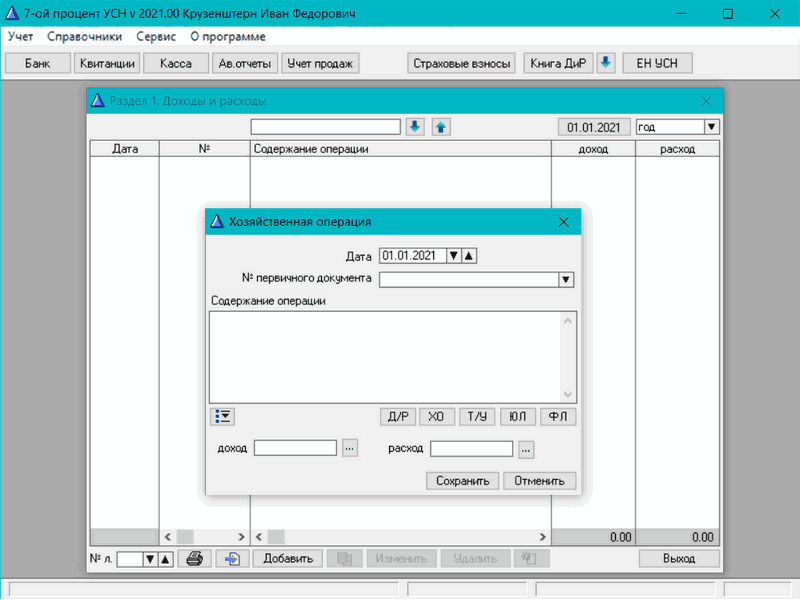Open the Справочники menu

[x=84, y=36]
